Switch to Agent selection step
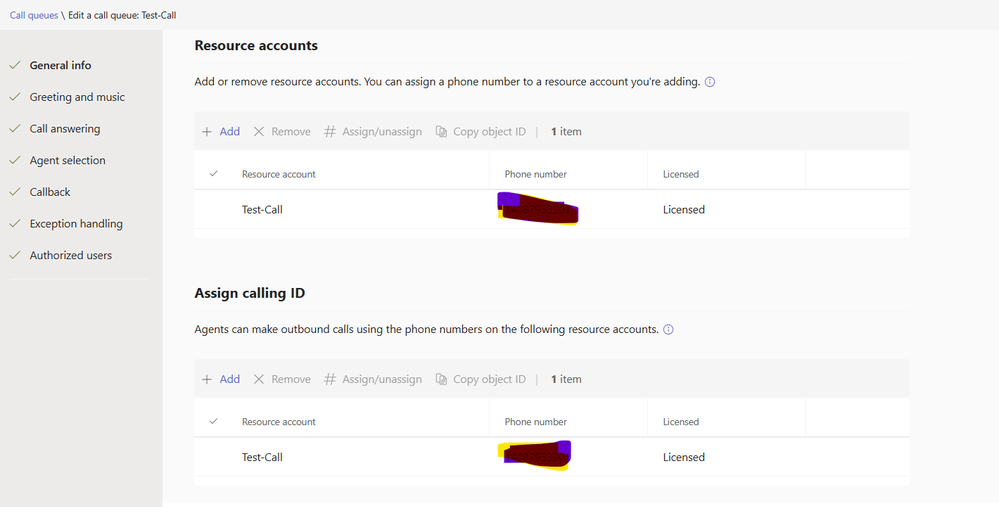 click(x=67, y=160)
